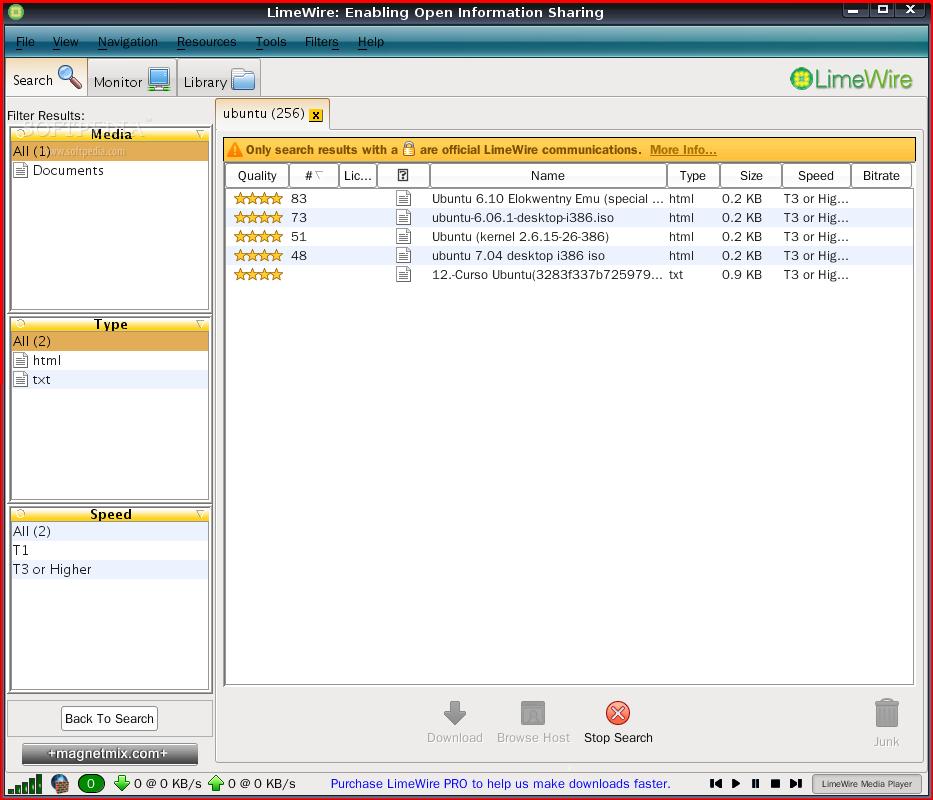This screenshot has height=800, width=933.
Task: Filter results by T3 or Higher speed
Action: pyautogui.click(x=110, y=569)
